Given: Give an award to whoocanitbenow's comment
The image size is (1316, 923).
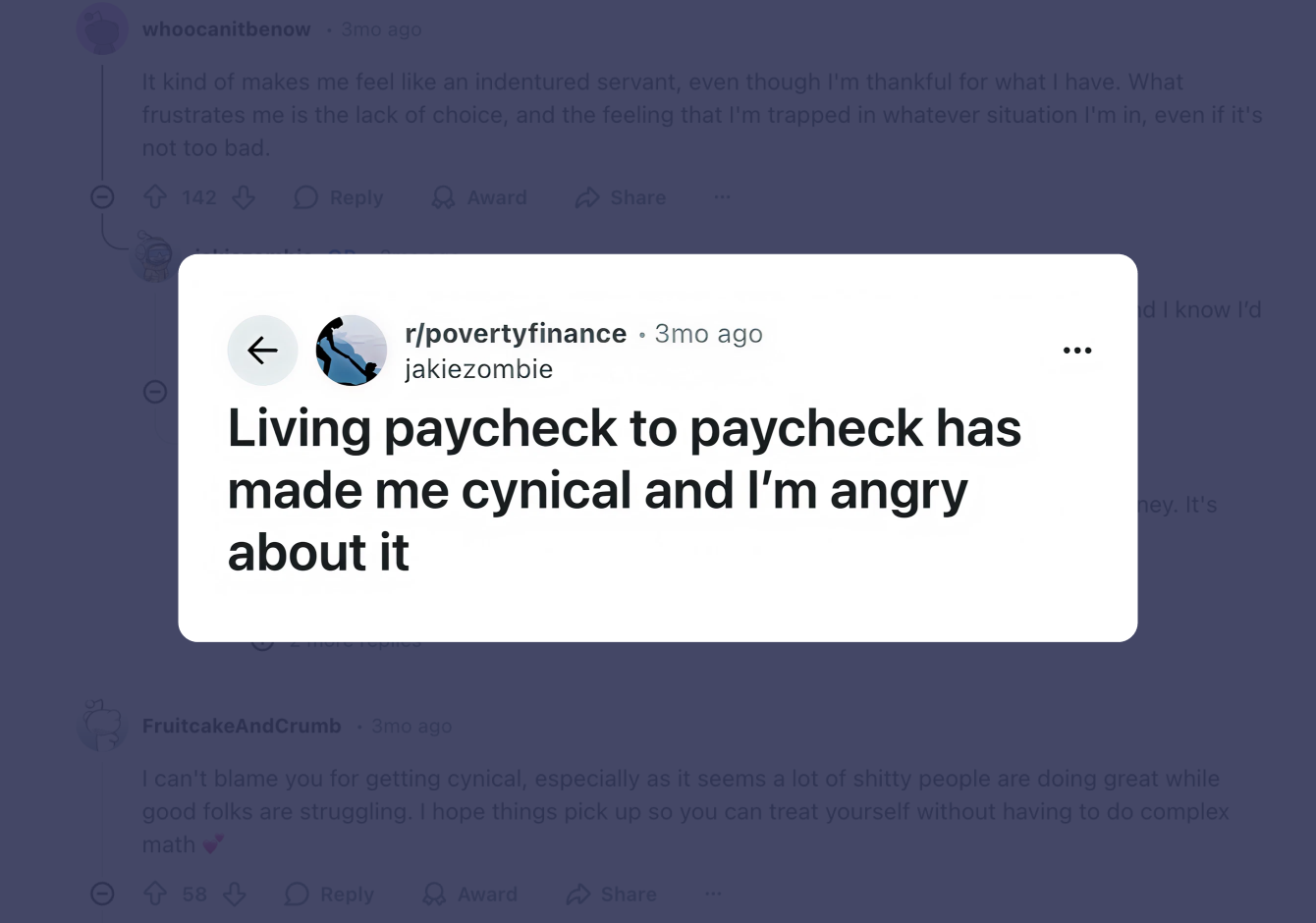Looking at the screenshot, I should [x=479, y=197].
